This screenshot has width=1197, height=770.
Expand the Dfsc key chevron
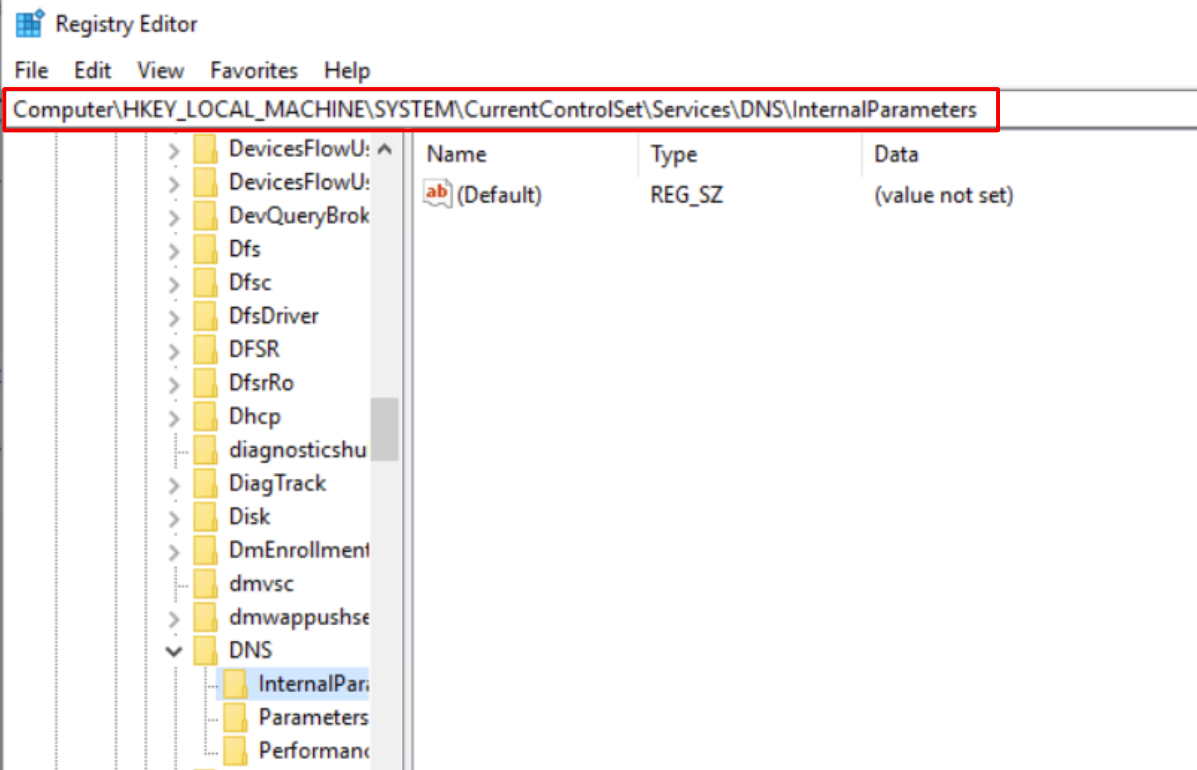pyautogui.click(x=174, y=285)
